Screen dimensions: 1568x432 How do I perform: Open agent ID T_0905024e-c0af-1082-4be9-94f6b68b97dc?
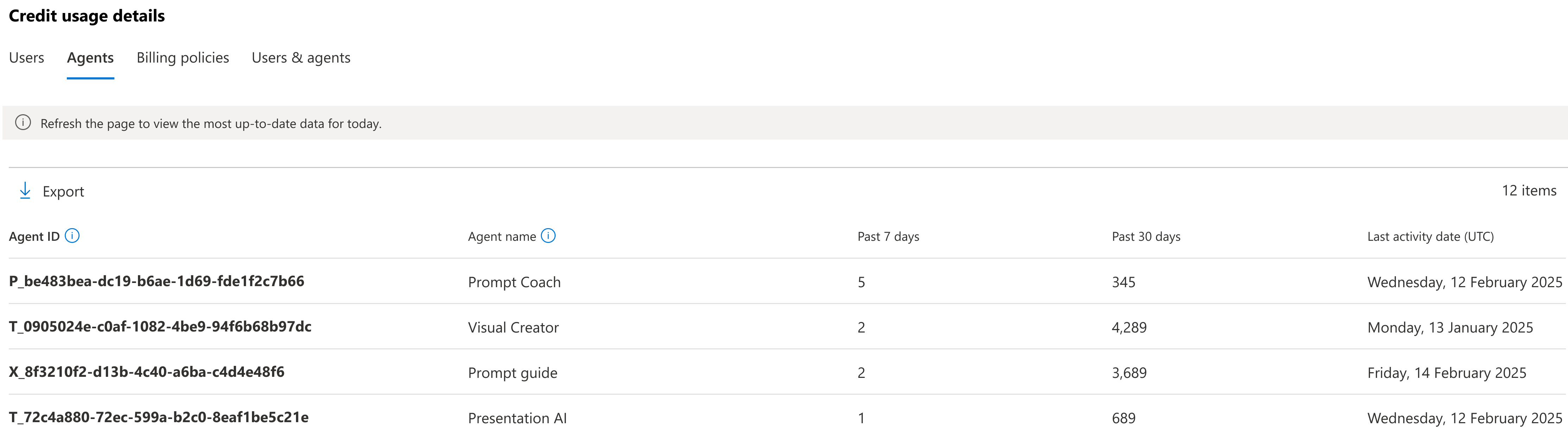click(x=160, y=327)
